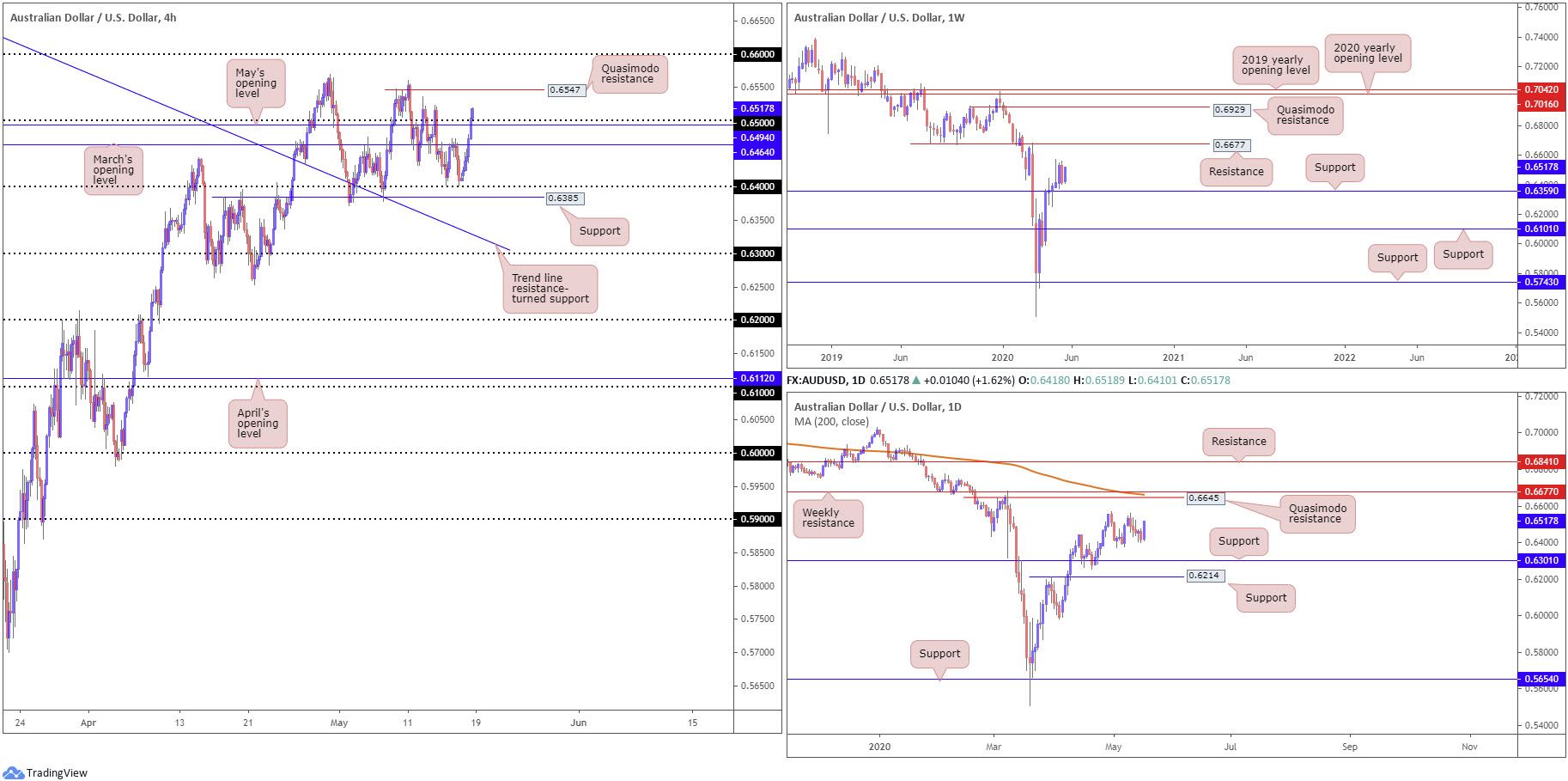This screenshot has height=781, width=1568.
Task: Select the 0.61000 price label
Action: click(x=757, y=393)
